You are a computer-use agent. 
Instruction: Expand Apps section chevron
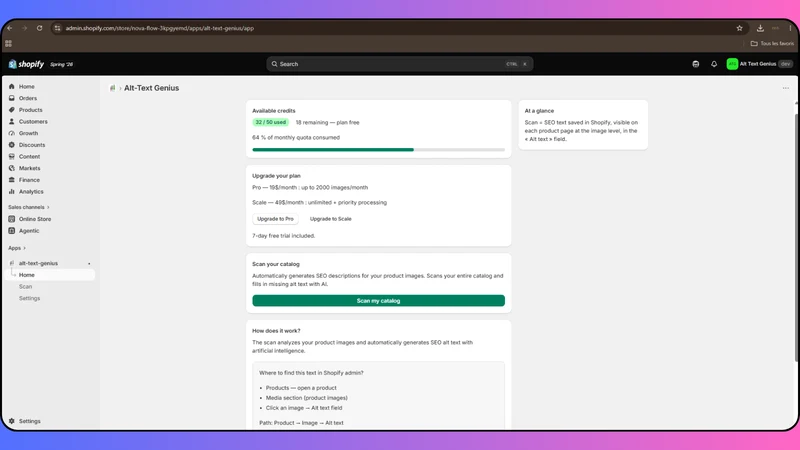point(24,248)
